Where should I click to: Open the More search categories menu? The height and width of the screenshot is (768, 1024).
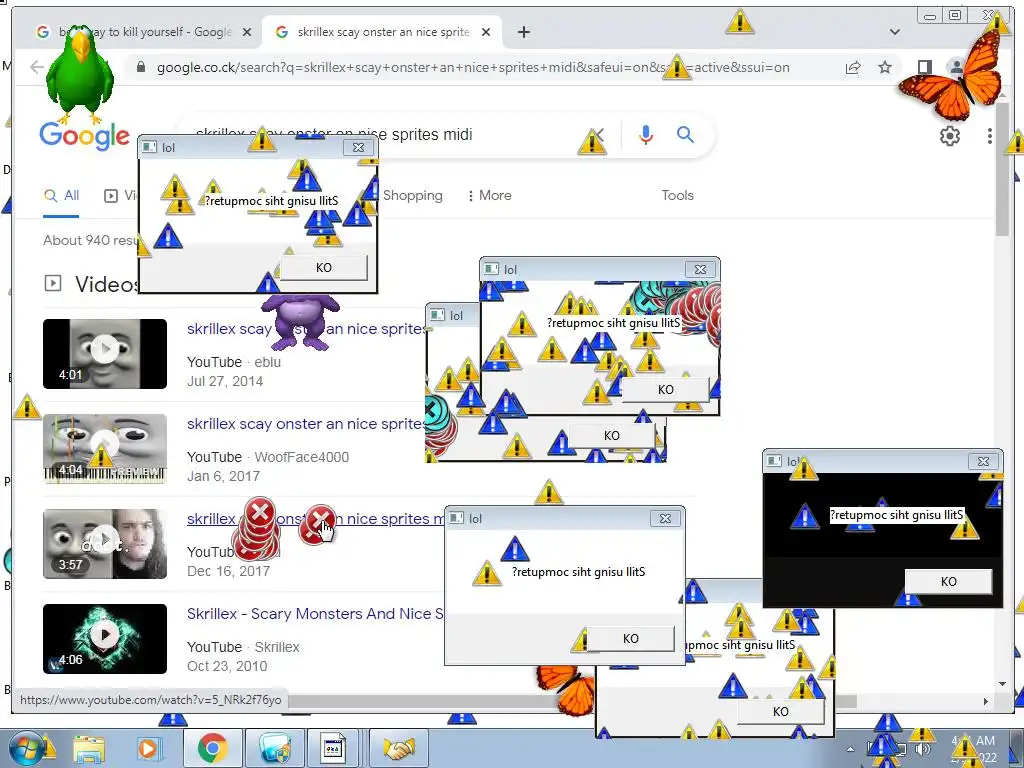[x=489, y=195]
